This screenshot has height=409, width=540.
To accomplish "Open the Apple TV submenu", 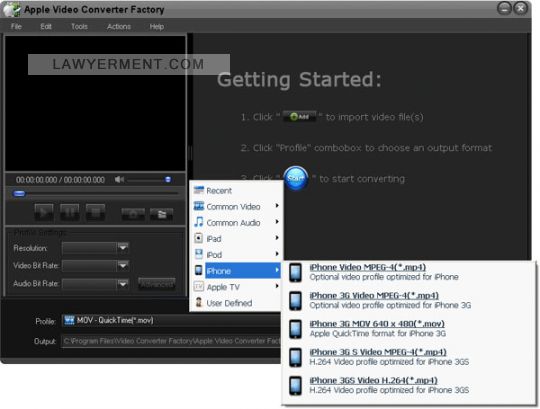I will [236, 287].
